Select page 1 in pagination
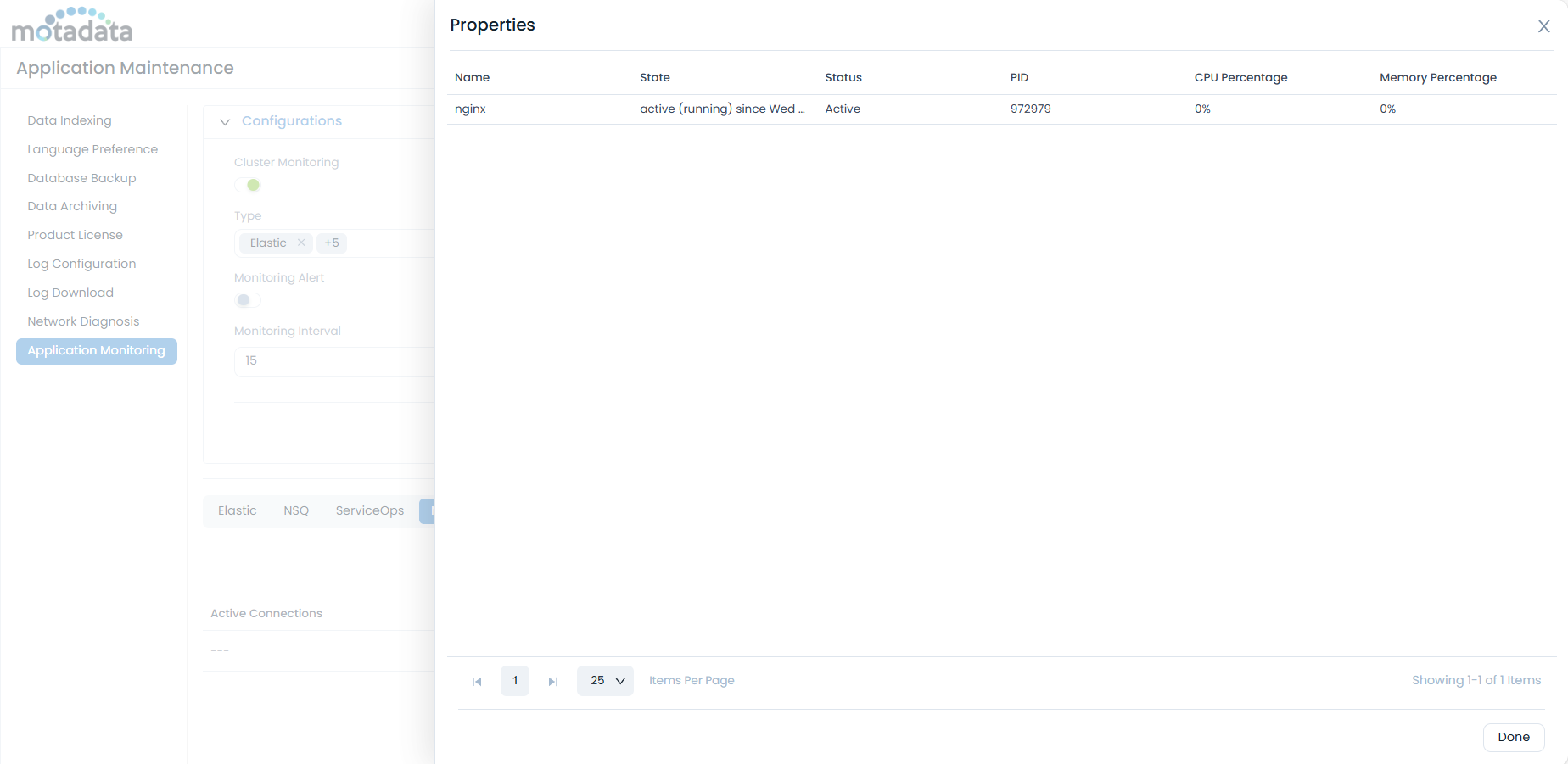 (x=514, y=681)
